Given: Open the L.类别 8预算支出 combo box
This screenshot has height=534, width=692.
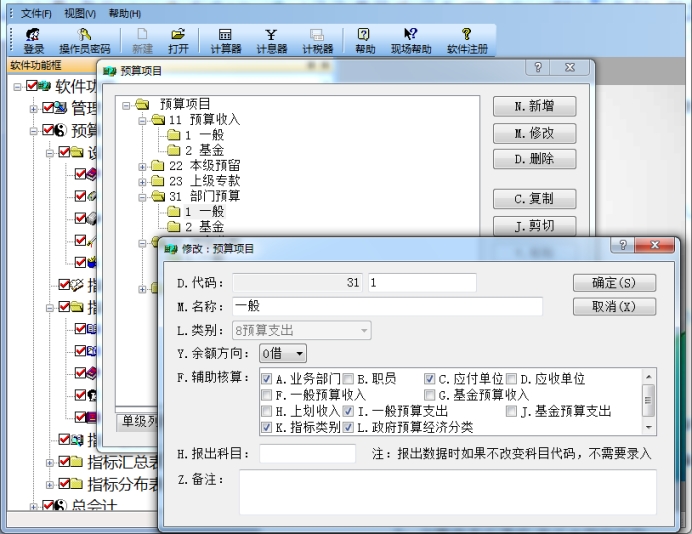Looking at the screenshot, I should (x=302, y=331).
